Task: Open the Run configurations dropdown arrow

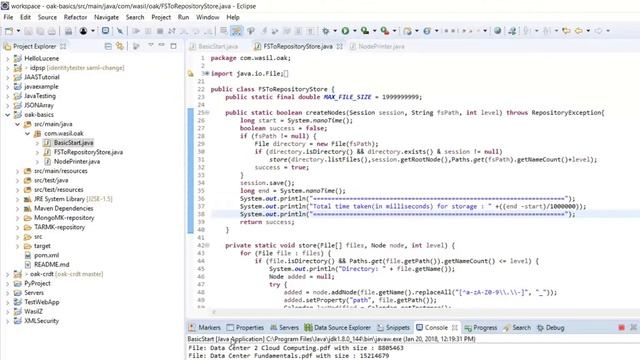Action: [354, 31]
